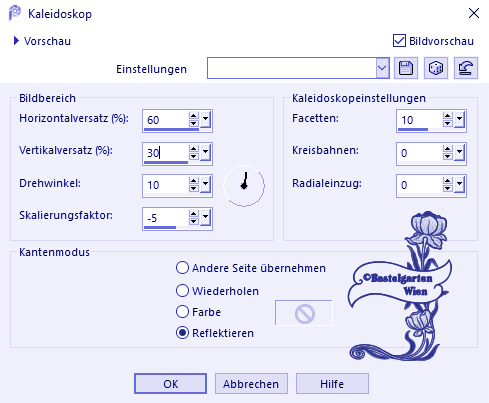Cancel with the Abbrechen button
This screenshot has width=489, height=403.
coord(251,384)
